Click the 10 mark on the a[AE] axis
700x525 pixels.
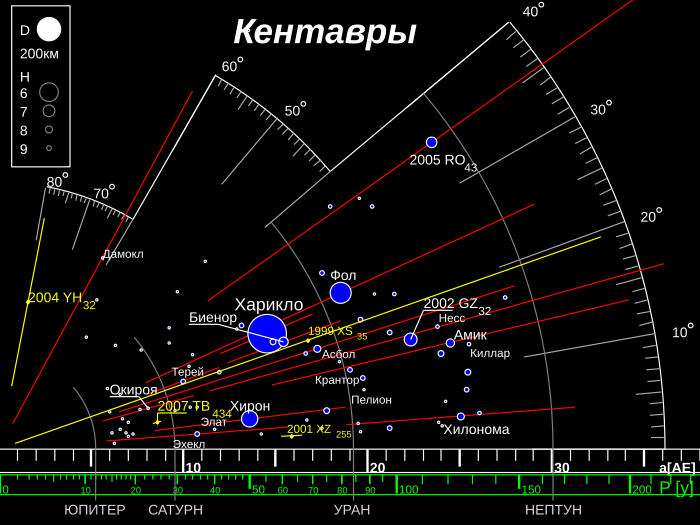193,468
